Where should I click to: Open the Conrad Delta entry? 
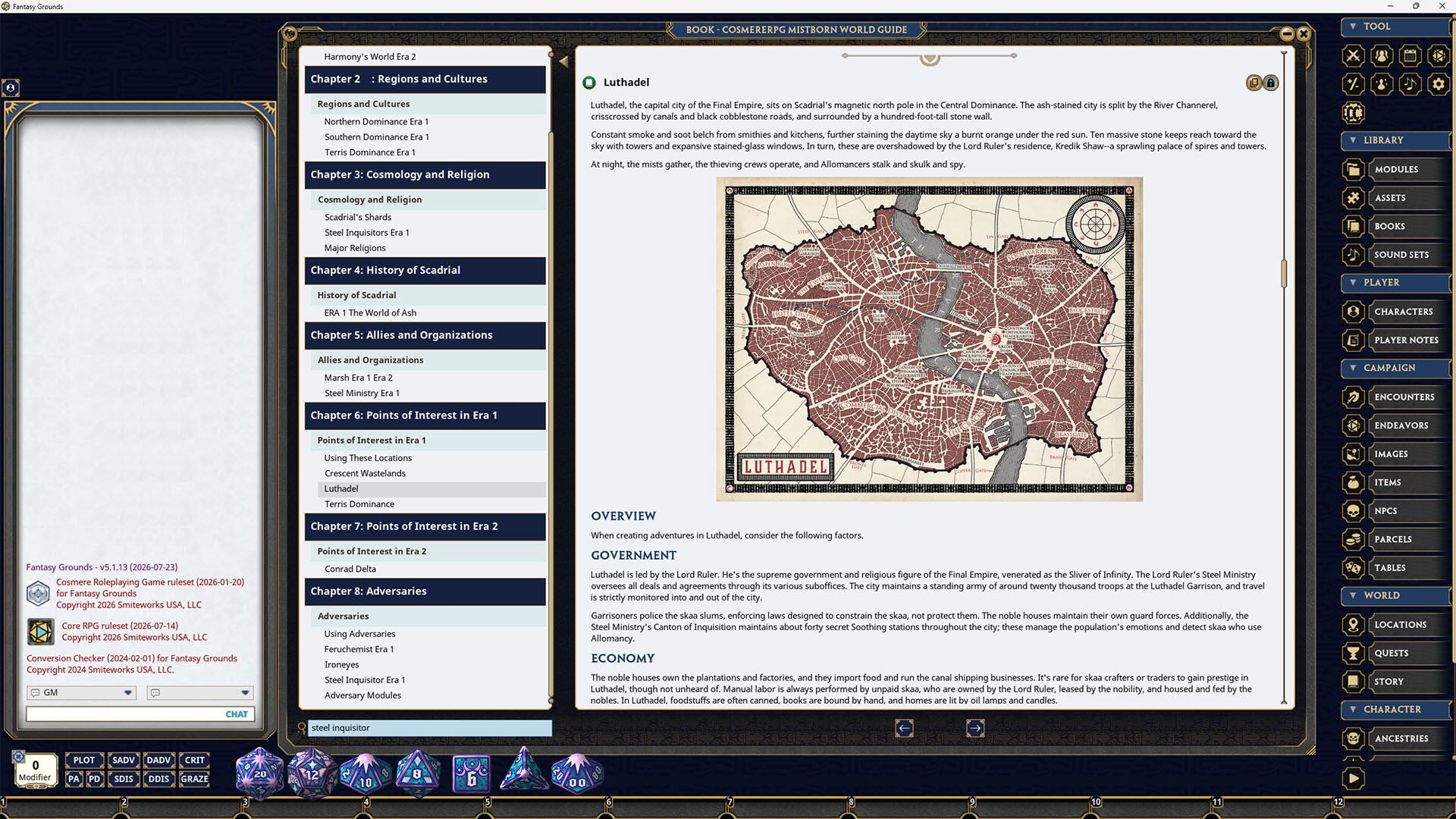pyautogui.click(x=350, y=570)
